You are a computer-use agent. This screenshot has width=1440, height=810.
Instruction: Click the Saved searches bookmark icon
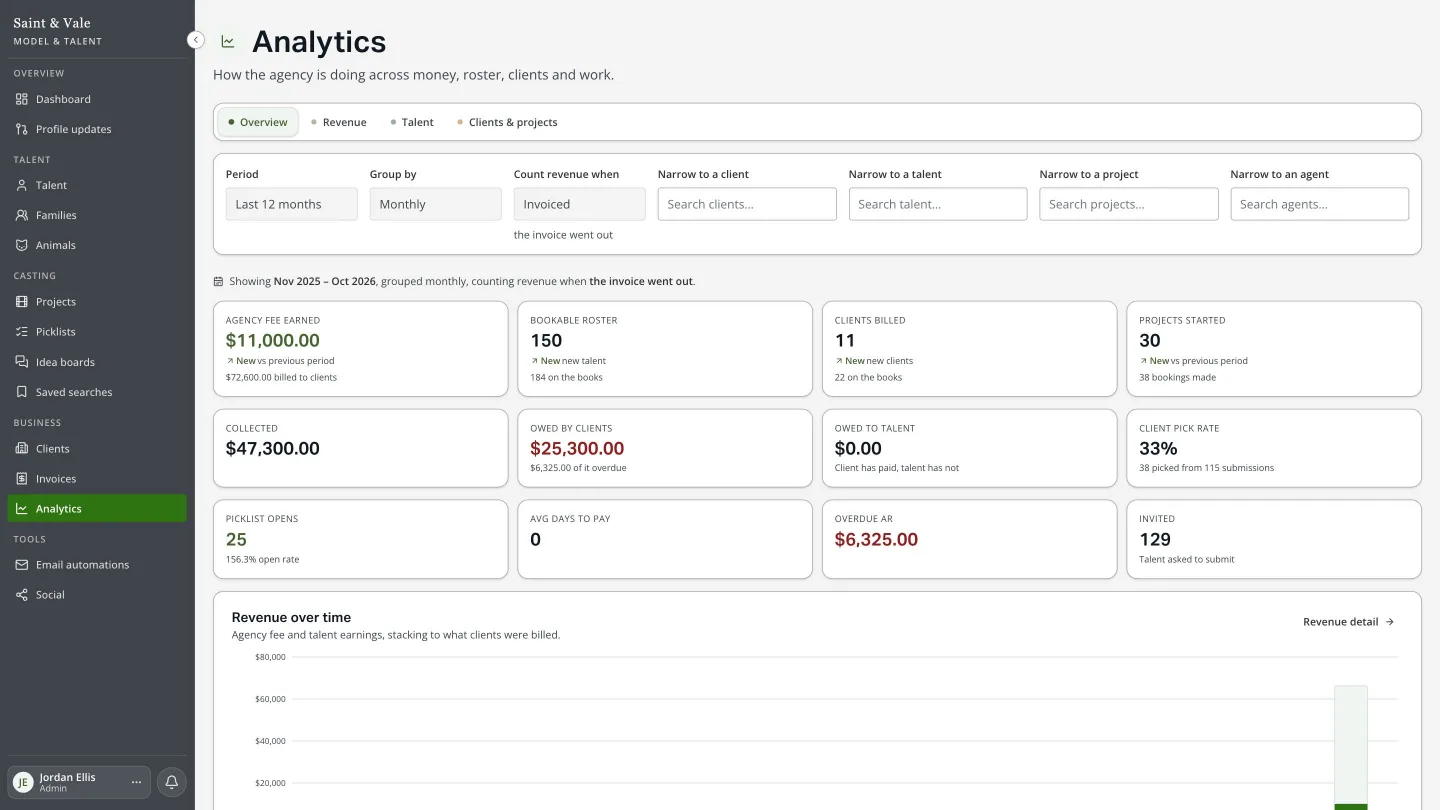pos(22,392)
